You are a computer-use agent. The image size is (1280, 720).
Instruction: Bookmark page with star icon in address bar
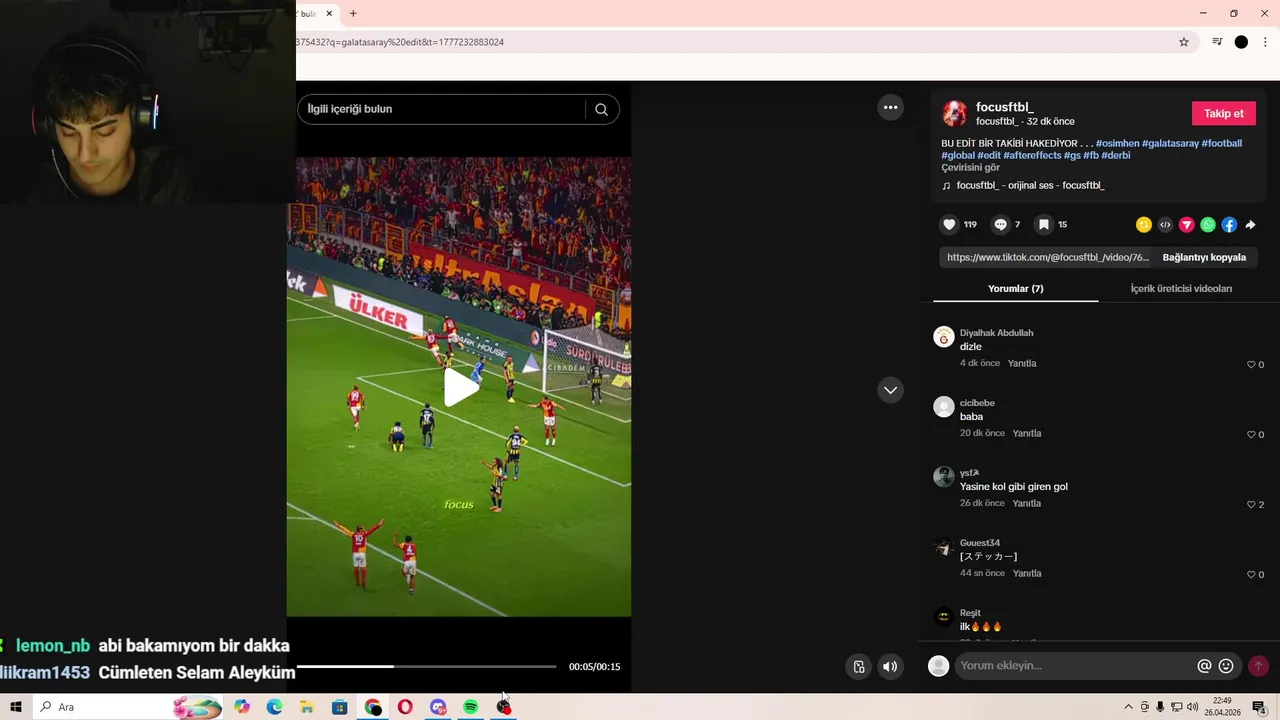1184,42
